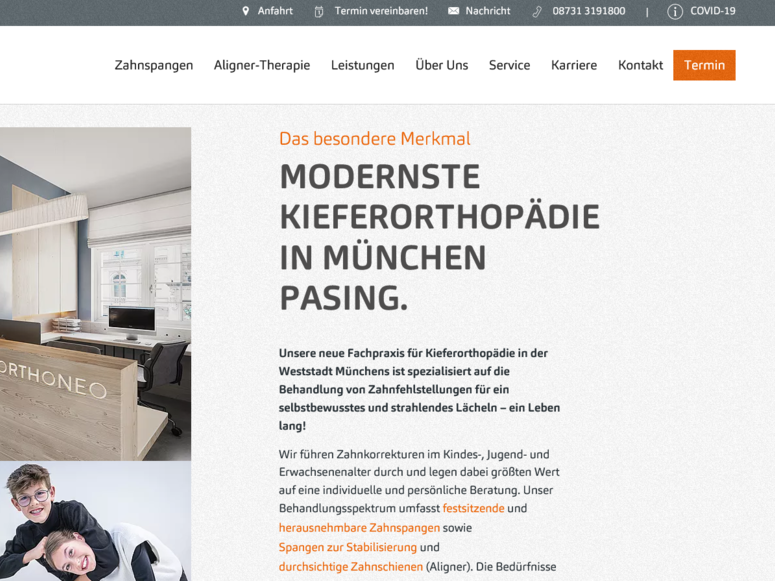Image resolution: width=775 pixels, height=581 pixels.
Task: Click the location pin icon beside Anfahrt
Action: tap(246, 11)
